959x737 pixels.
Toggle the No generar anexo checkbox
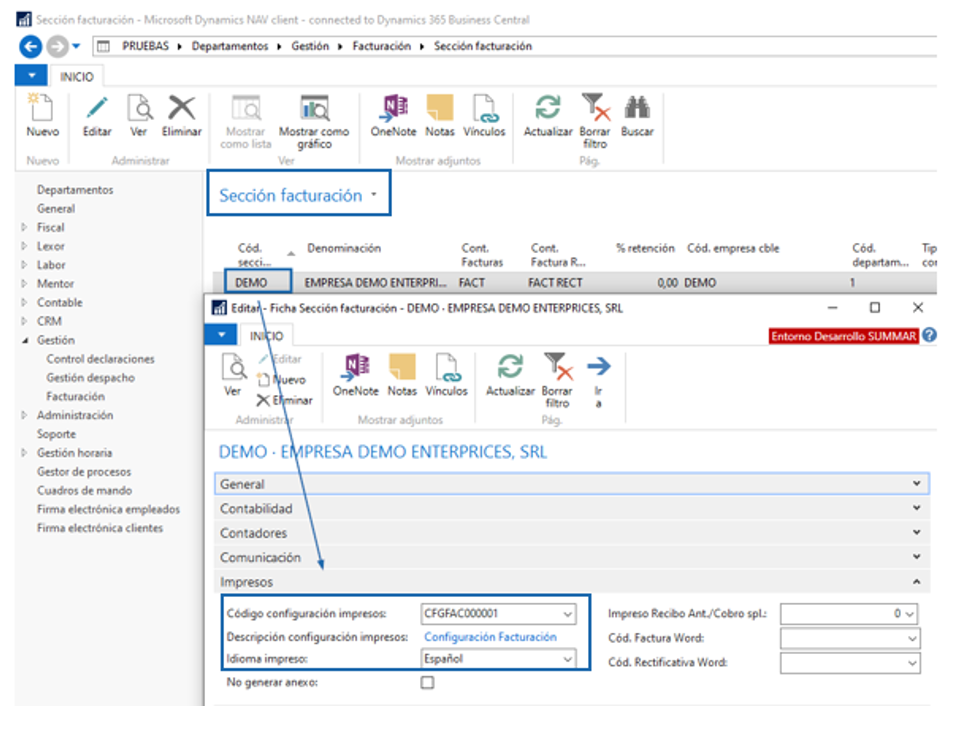(428, 683)
